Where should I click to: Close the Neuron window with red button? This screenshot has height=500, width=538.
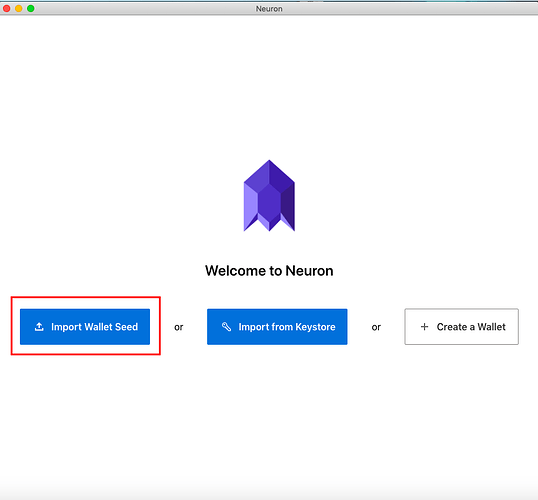click(x=7, y=8)
